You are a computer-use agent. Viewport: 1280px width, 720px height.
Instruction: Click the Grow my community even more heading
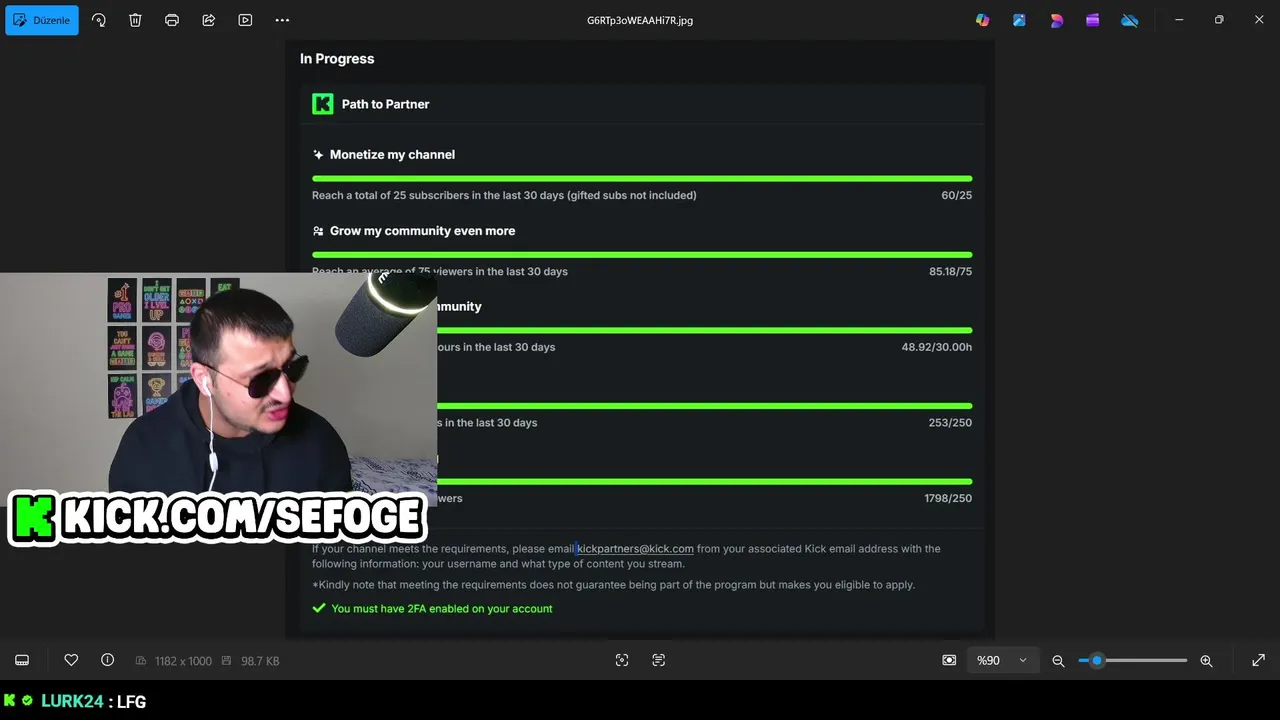click(422, 231)
